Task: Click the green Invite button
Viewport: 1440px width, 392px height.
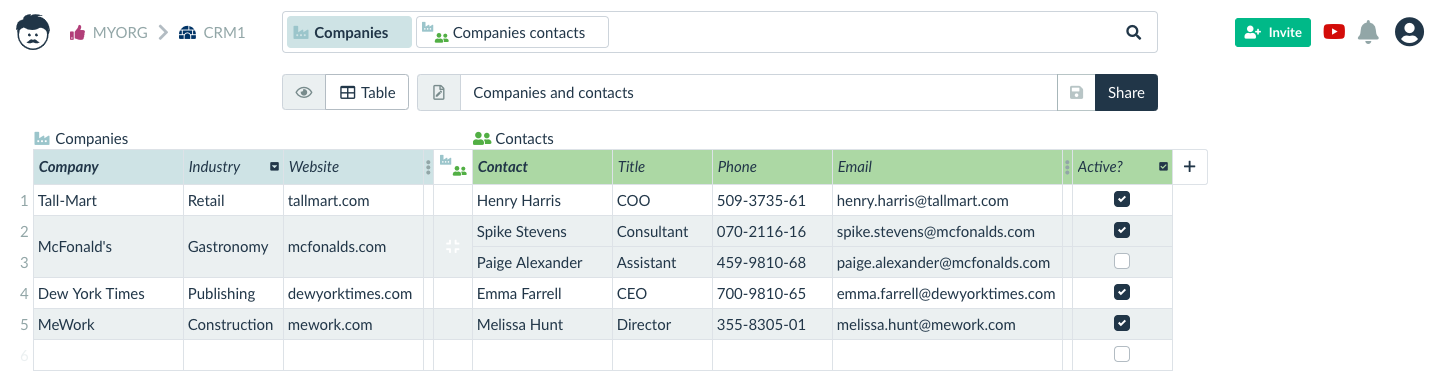Action: pos(1272,32)
